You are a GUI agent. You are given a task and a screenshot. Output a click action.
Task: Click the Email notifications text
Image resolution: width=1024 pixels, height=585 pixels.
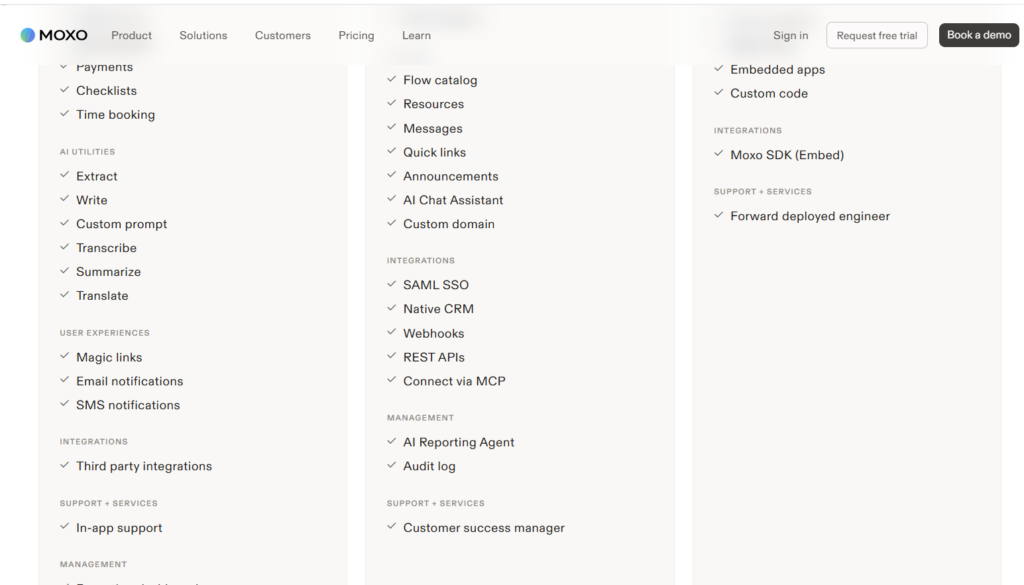[130, 381]
